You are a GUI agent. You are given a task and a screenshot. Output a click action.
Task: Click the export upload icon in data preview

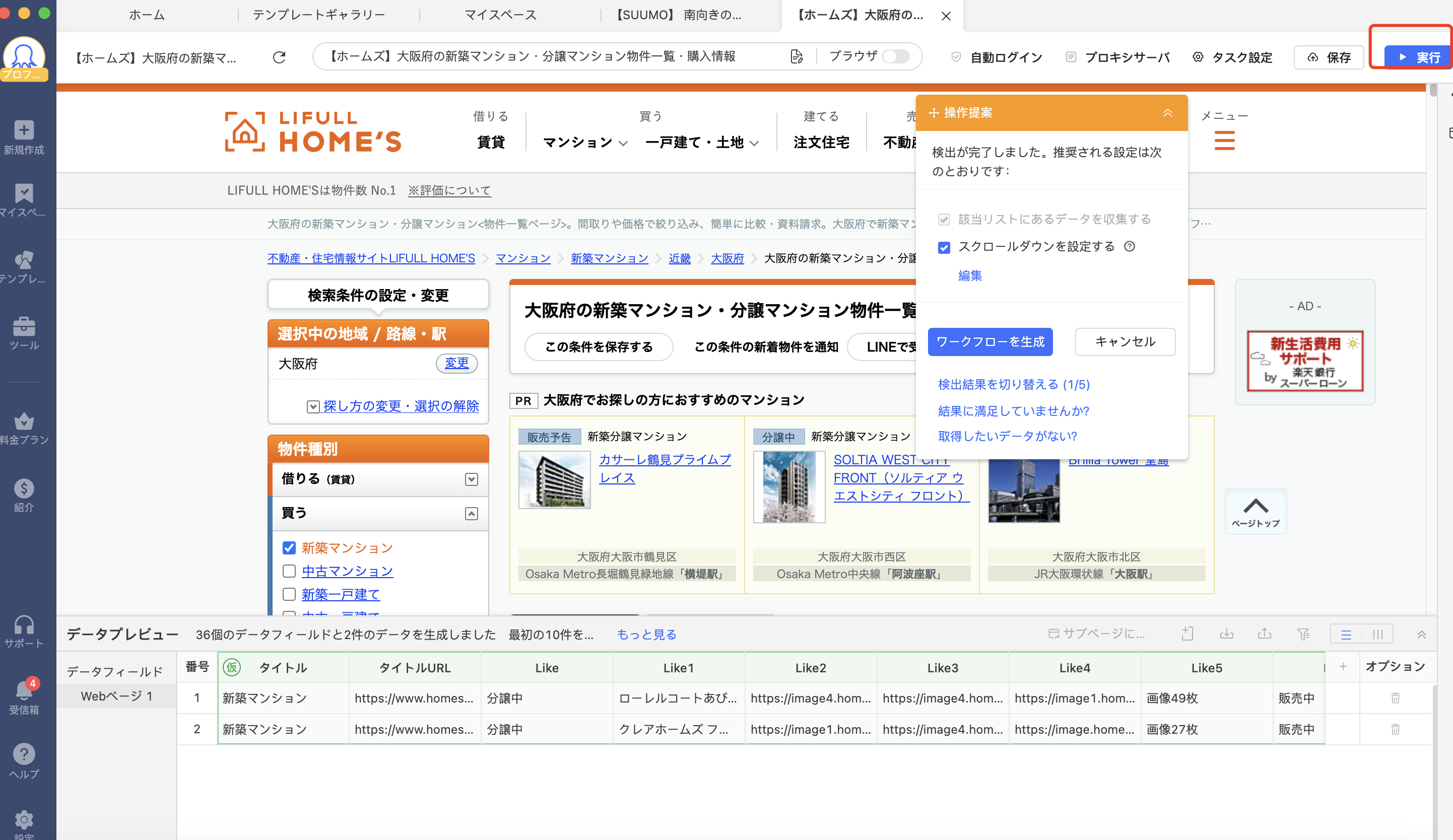point(1265,634)
